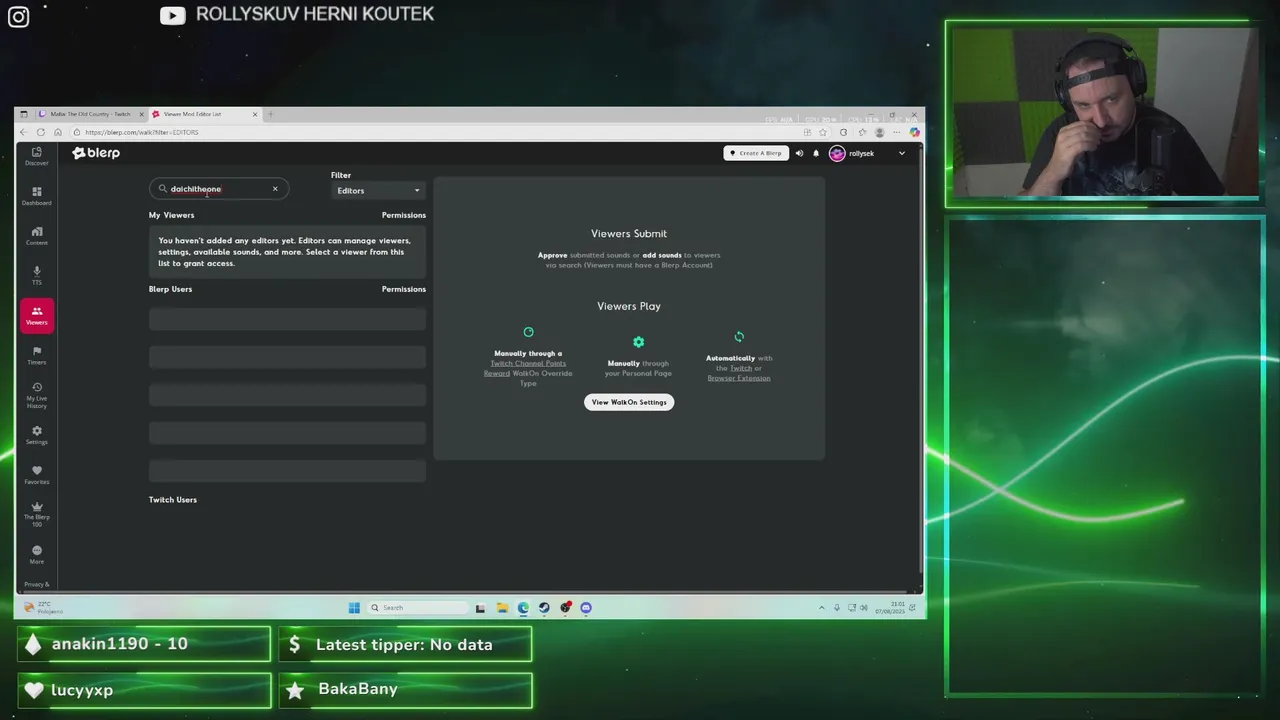Close the Mafia Twitch tab

tap(142, 114)
